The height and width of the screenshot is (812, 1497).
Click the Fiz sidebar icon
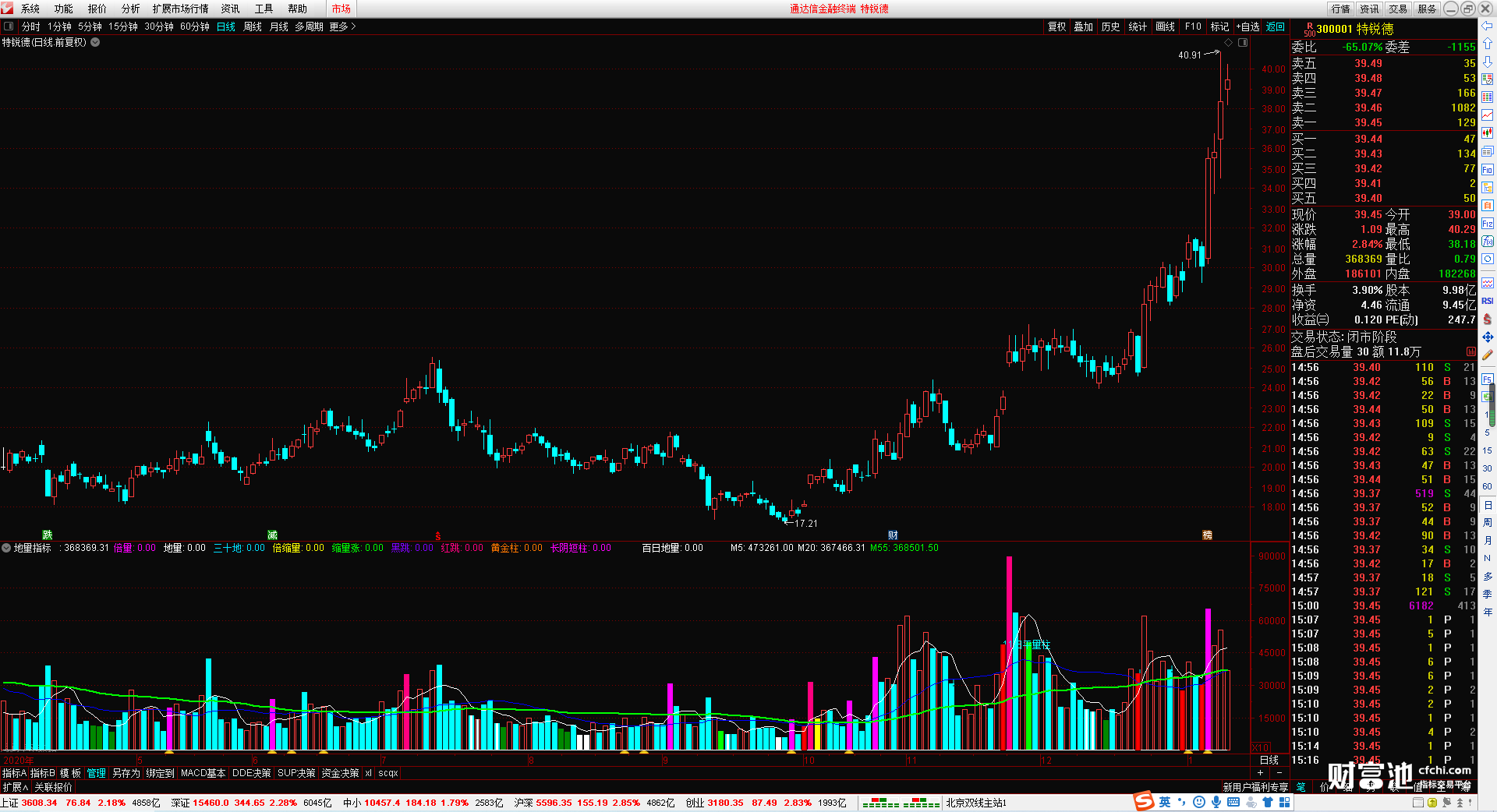point(1487,224)
